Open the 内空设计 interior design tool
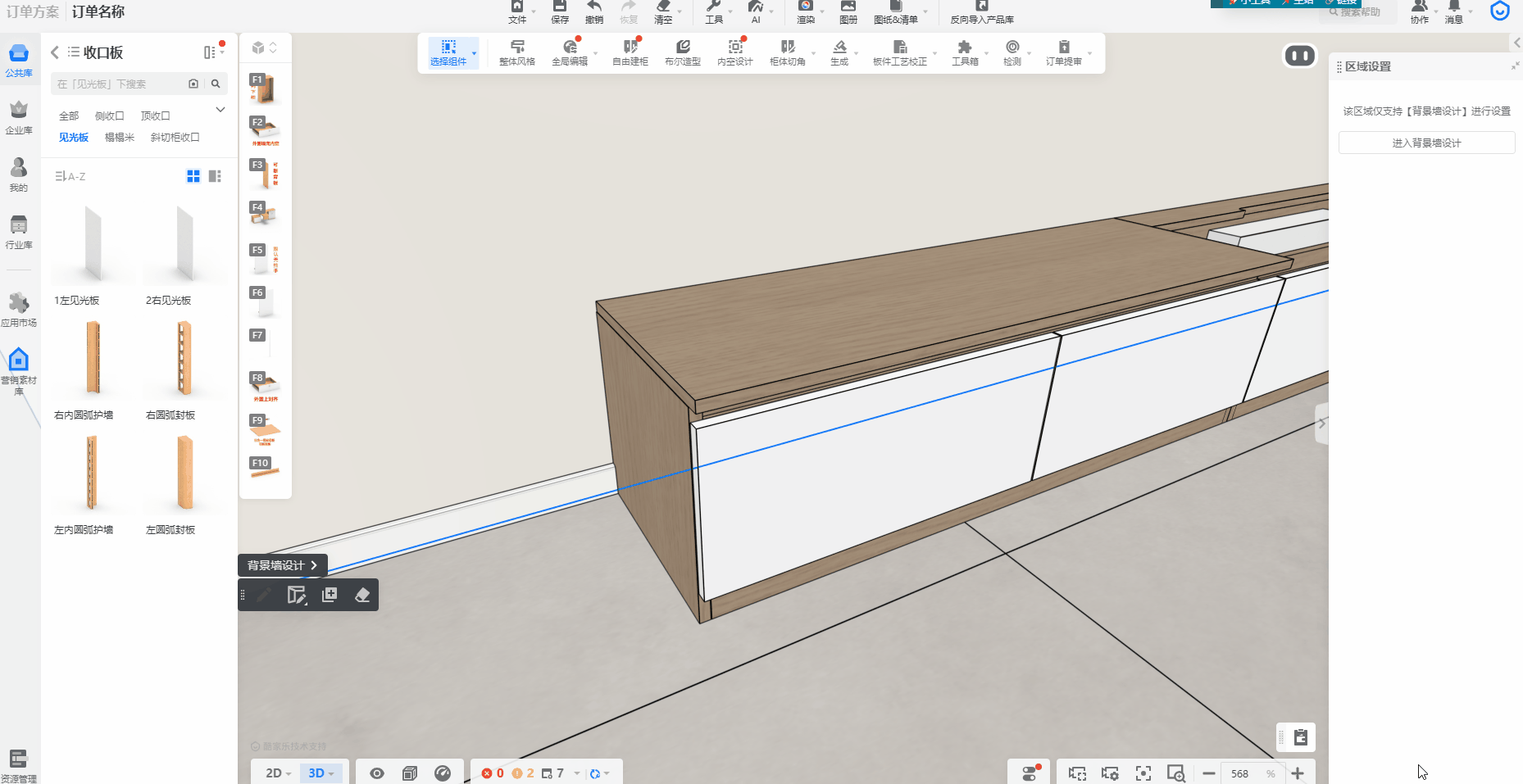 tap(734, 52)
